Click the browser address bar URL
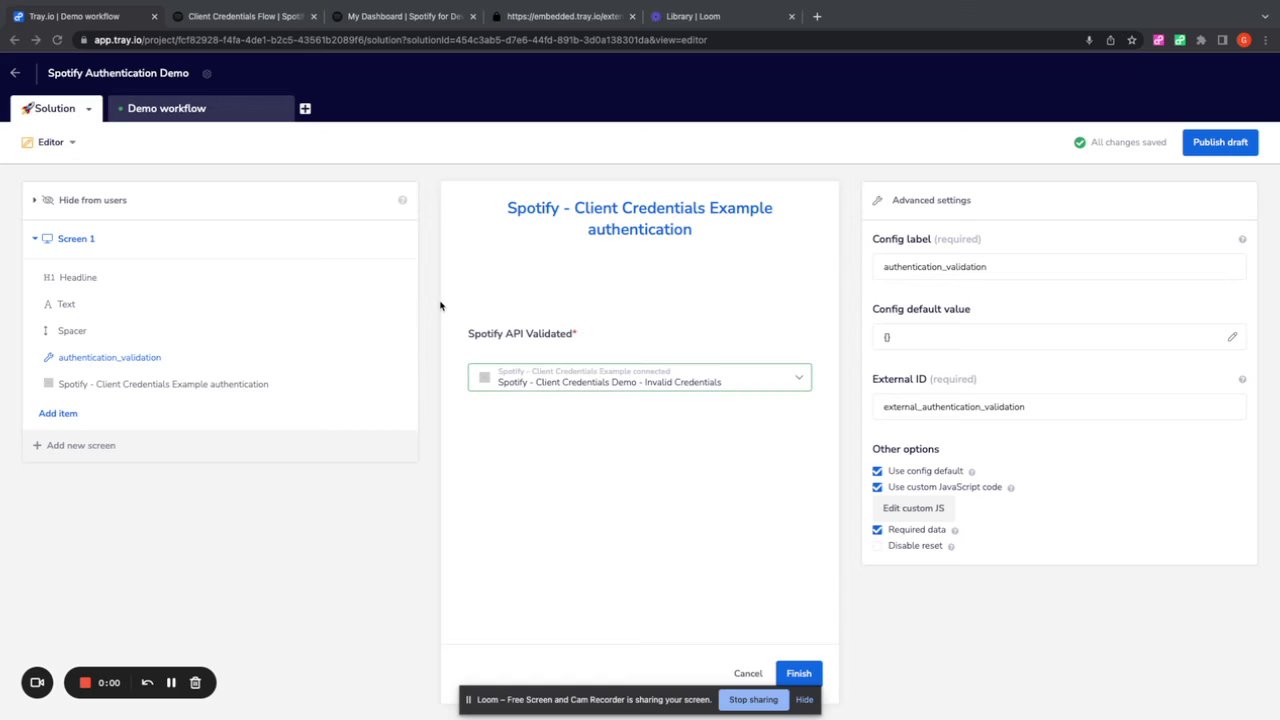Screen dimensions: 1280x720 tap(400, 40)
